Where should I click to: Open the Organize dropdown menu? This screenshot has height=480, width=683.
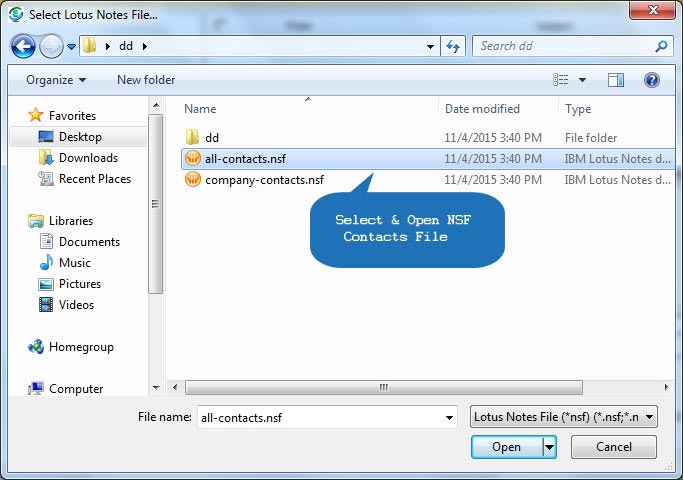(x=56, y=80)
